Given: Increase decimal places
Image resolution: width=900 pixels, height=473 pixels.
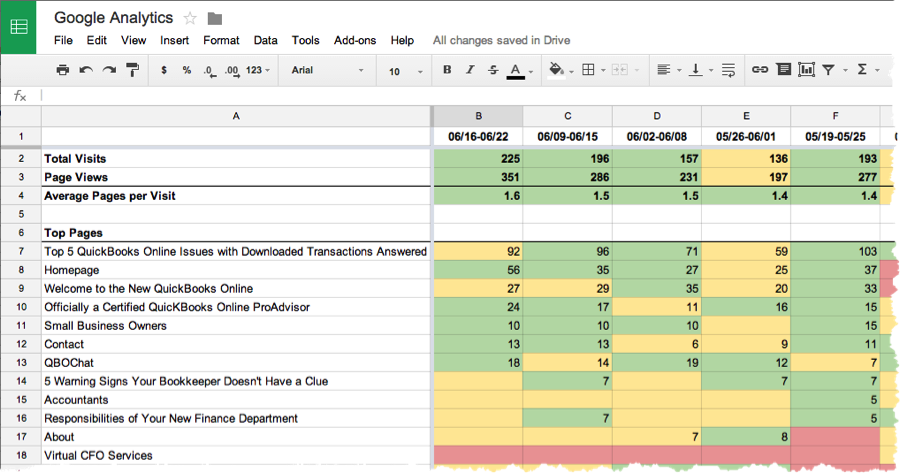Looking at the screenshot, I should click(232, 71).
